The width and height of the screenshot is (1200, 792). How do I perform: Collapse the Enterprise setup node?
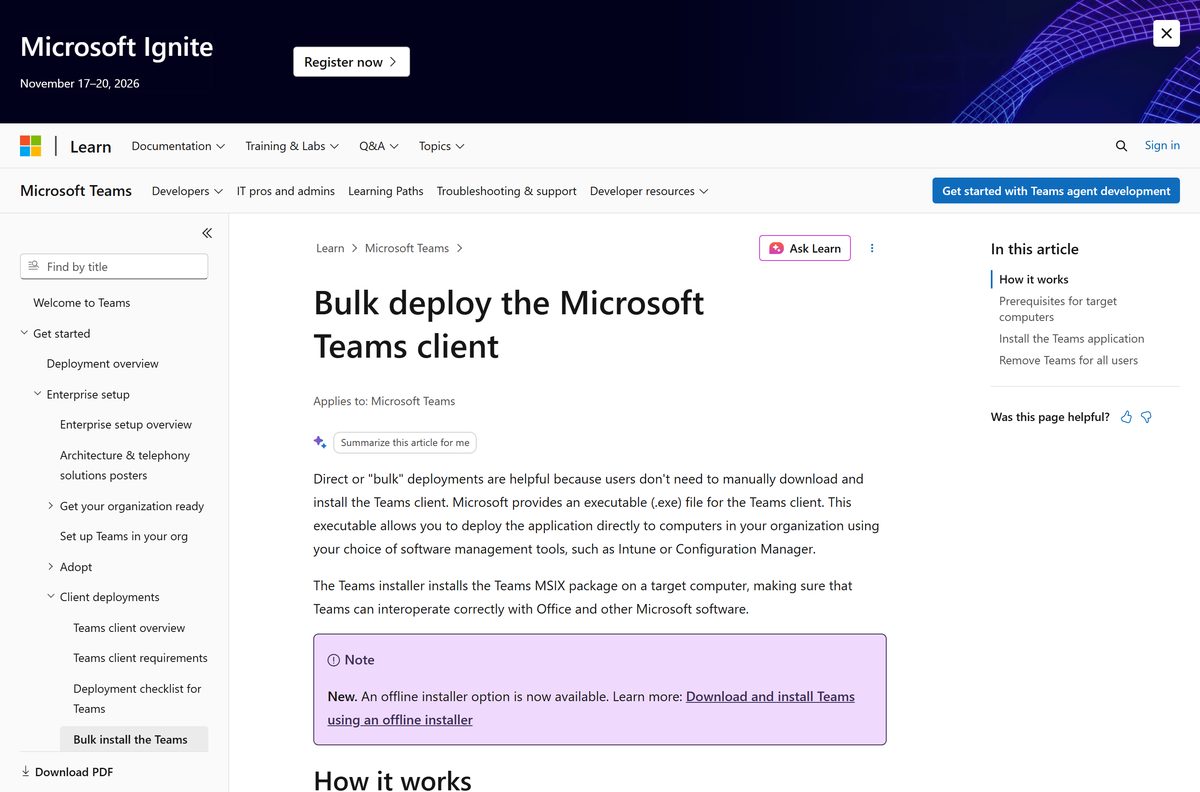(x=38, y=394)
